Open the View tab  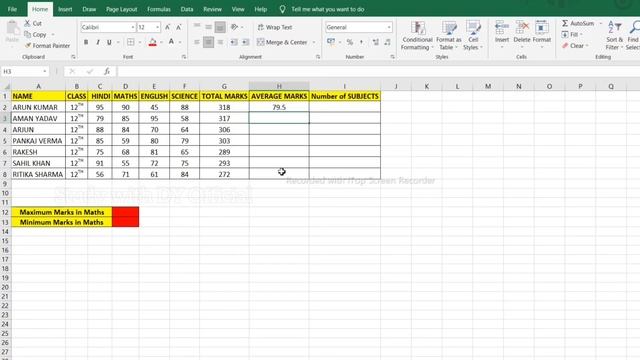coord(238,9)
